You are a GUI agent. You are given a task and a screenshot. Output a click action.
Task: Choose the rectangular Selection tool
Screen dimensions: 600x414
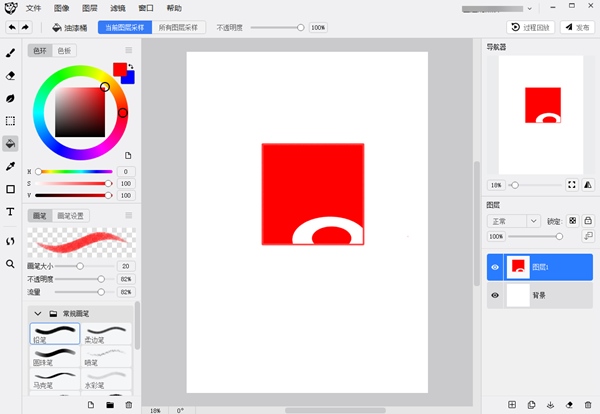(x=10, y=120)
